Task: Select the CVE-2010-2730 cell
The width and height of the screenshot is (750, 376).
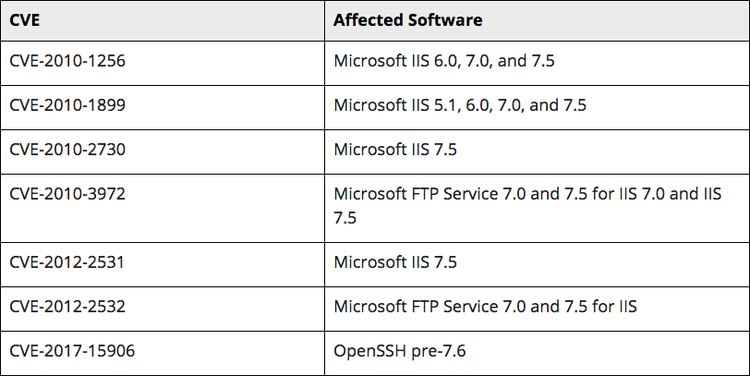Action: (162, 152)
